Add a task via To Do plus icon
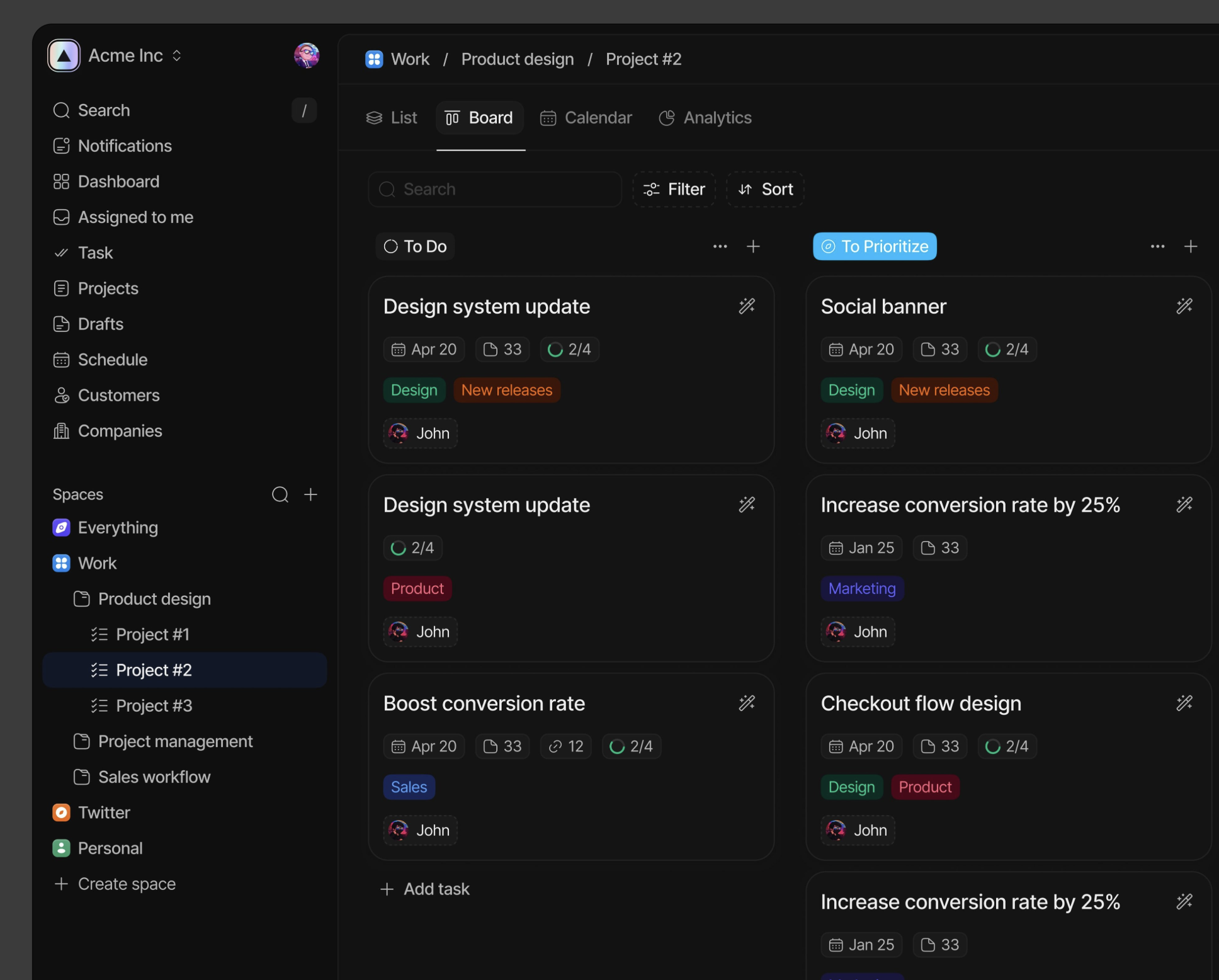This screenshot has width=1219, height=980. point(753,246)
